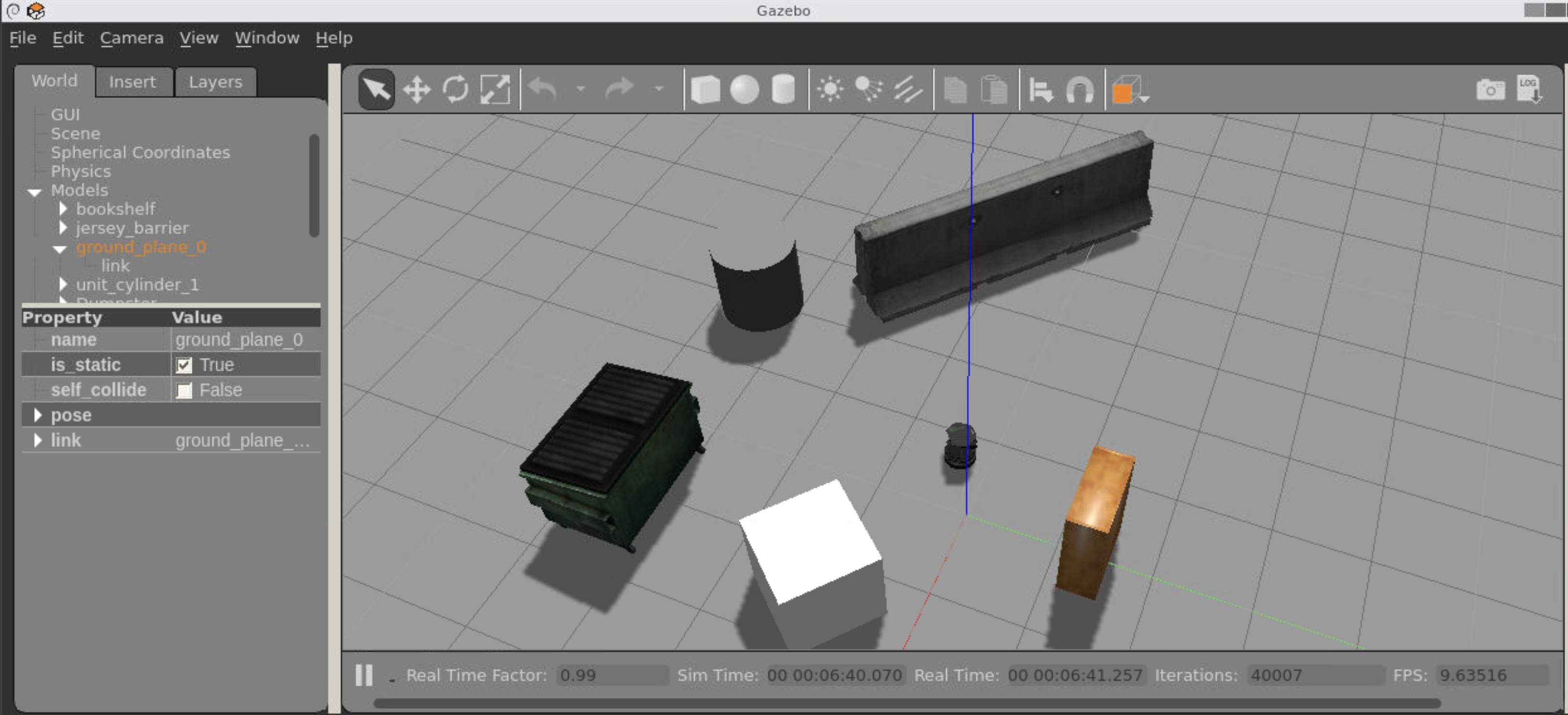Expand the pose property row
The height and width of the screenshot is (715, 1568).
point(38,414)
